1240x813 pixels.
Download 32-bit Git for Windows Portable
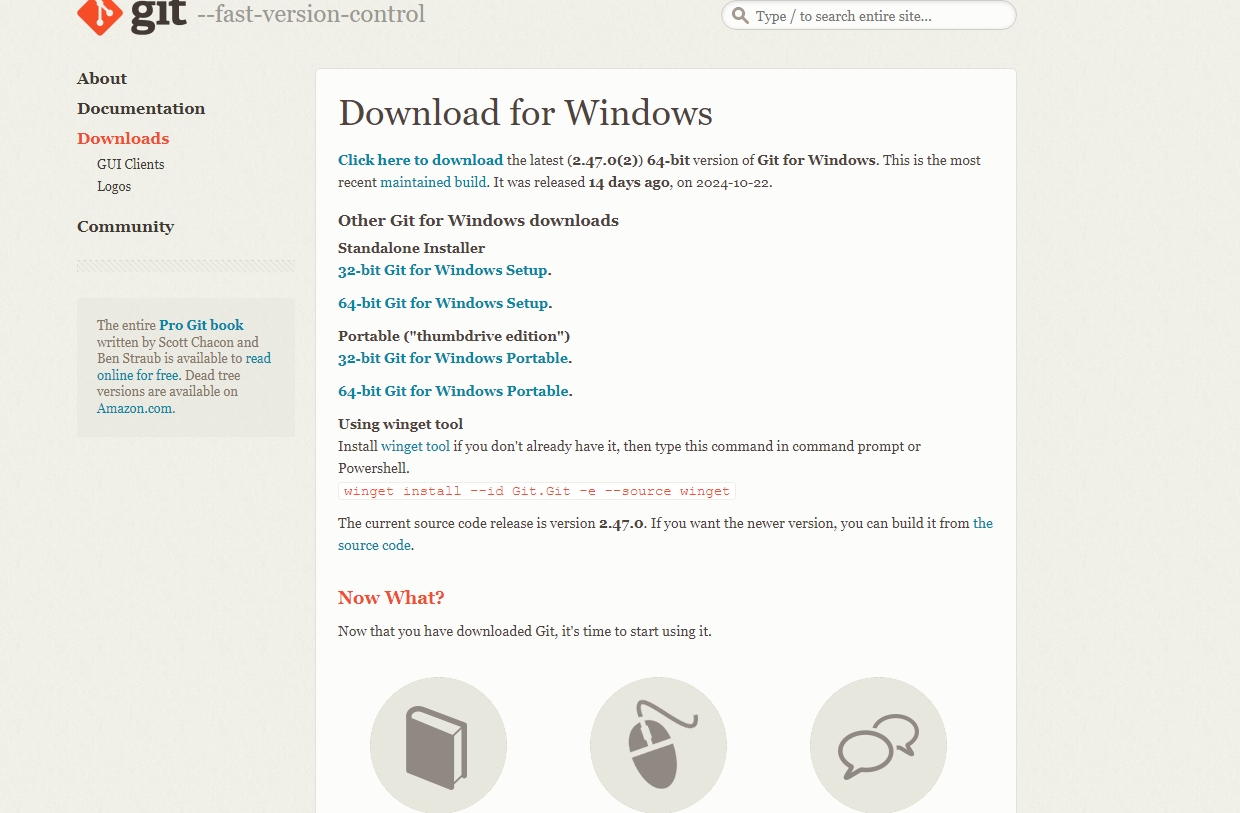(453, 358)
